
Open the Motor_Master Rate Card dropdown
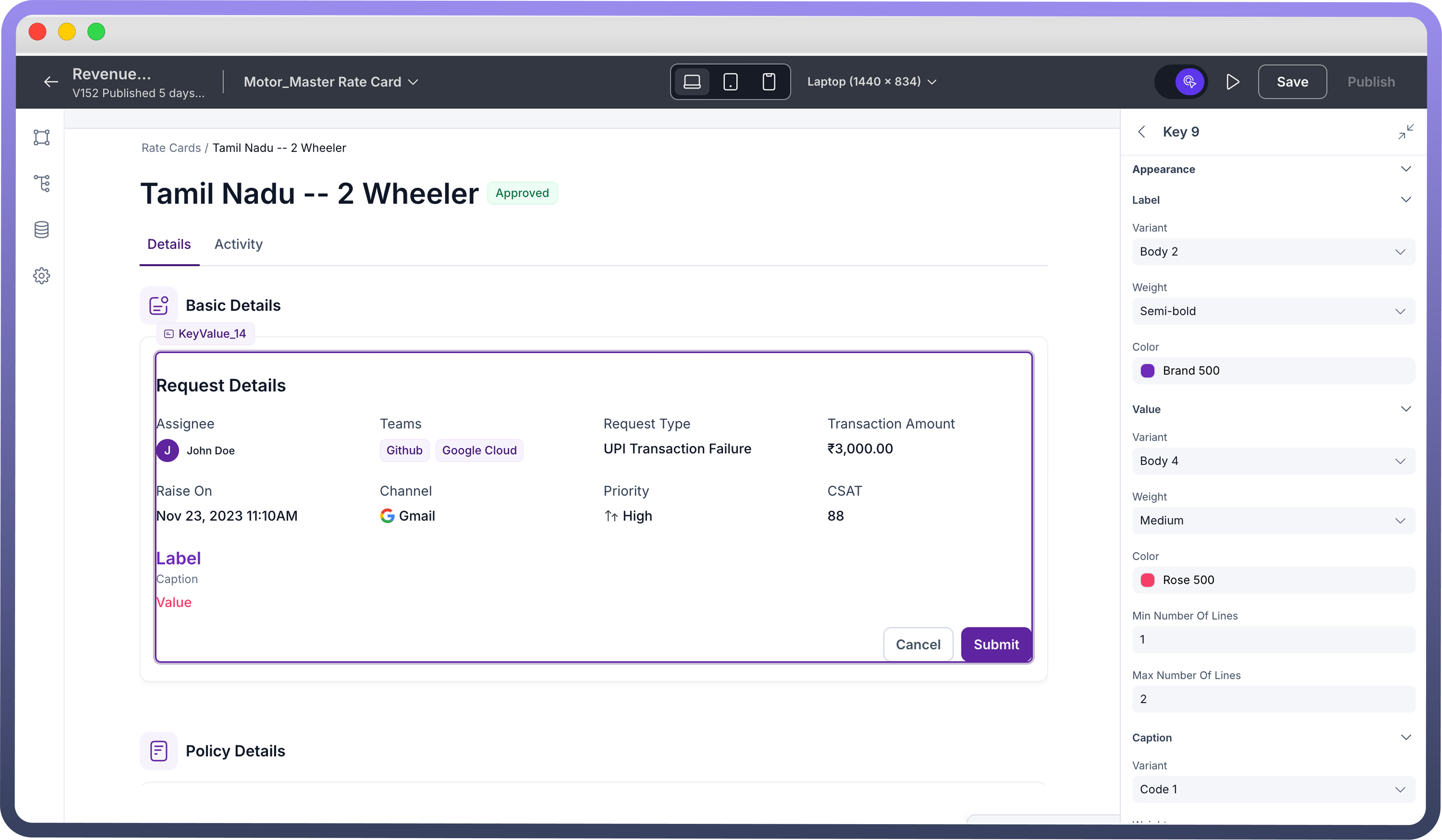[x=331, y=82]
